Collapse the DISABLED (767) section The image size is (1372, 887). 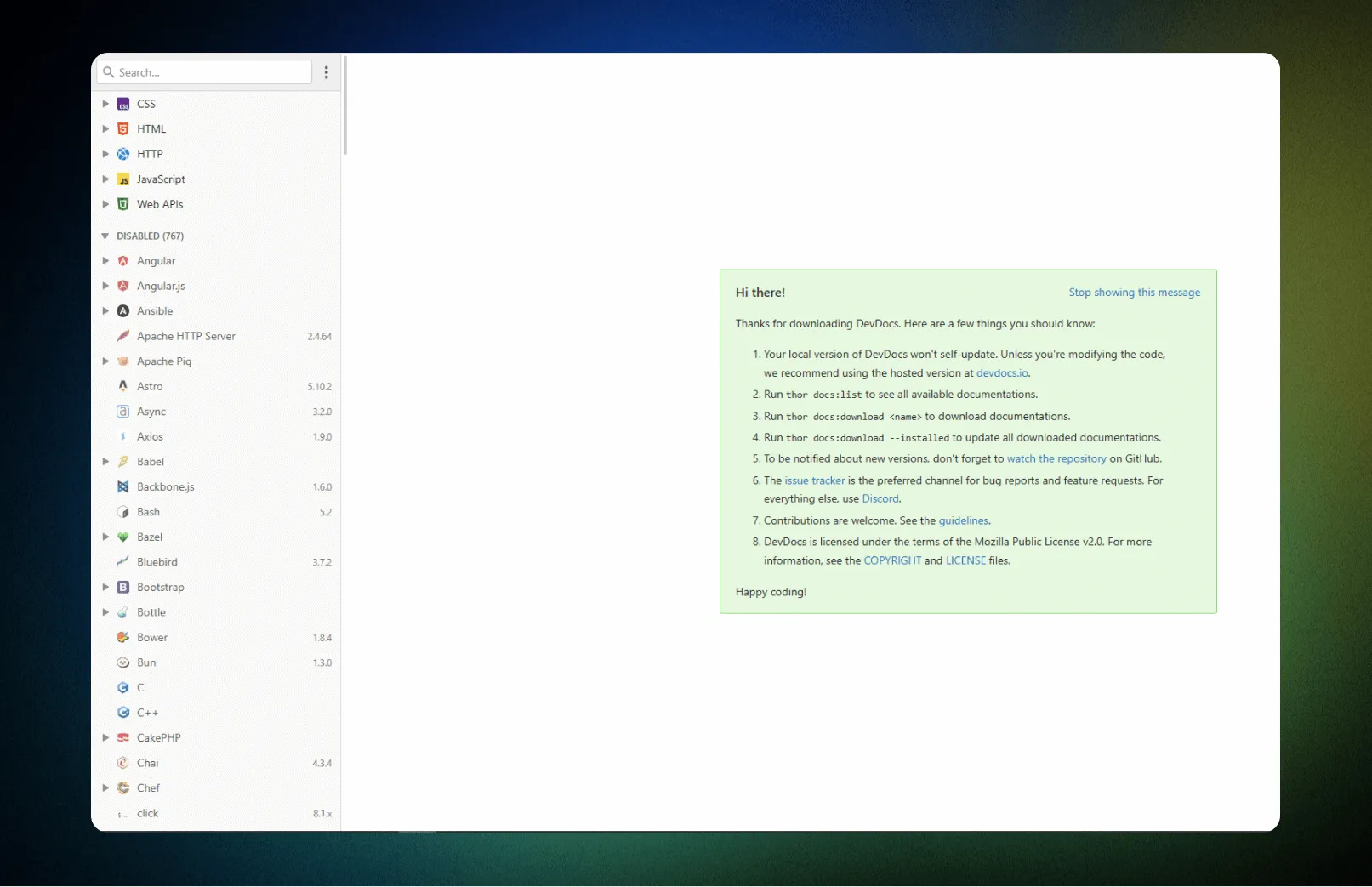point(105,236)
